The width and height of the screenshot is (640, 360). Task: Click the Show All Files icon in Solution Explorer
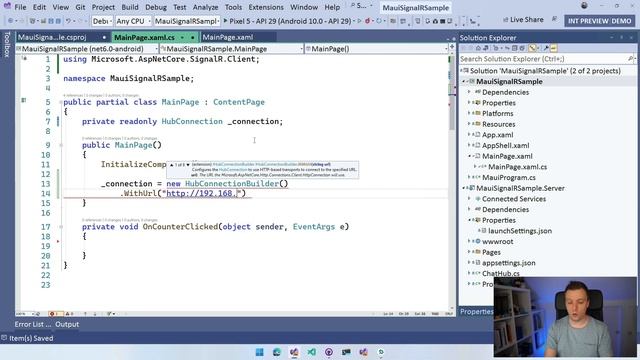522,48
